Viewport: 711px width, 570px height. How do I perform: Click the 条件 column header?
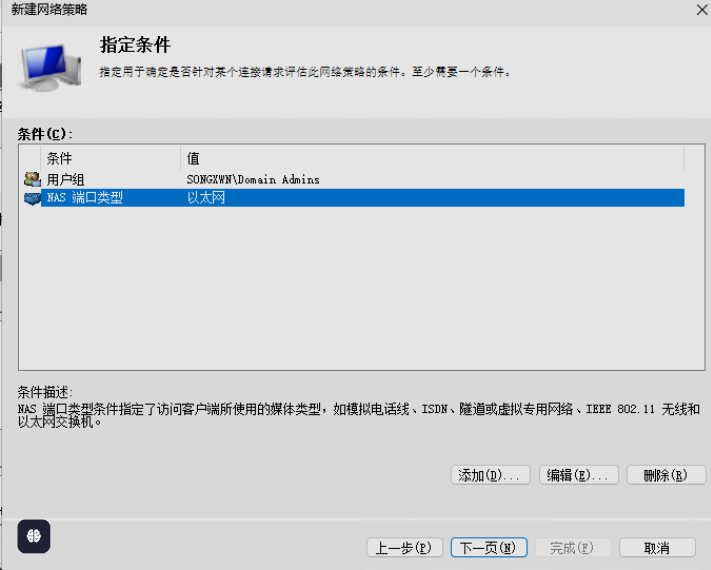point(111,158)
